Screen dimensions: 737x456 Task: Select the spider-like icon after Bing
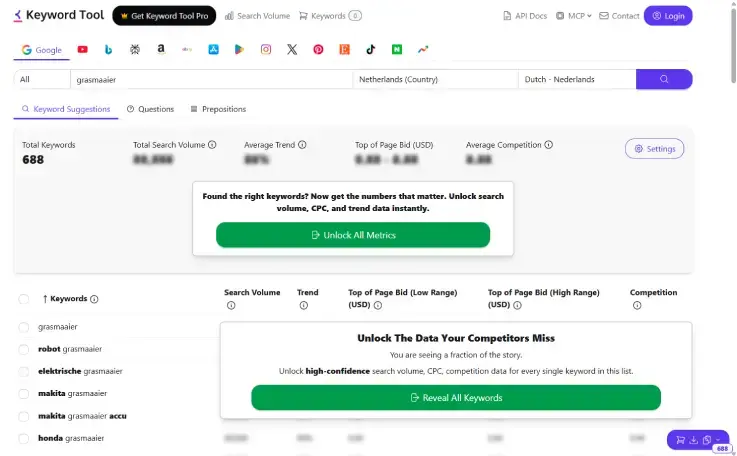[135, 49]
